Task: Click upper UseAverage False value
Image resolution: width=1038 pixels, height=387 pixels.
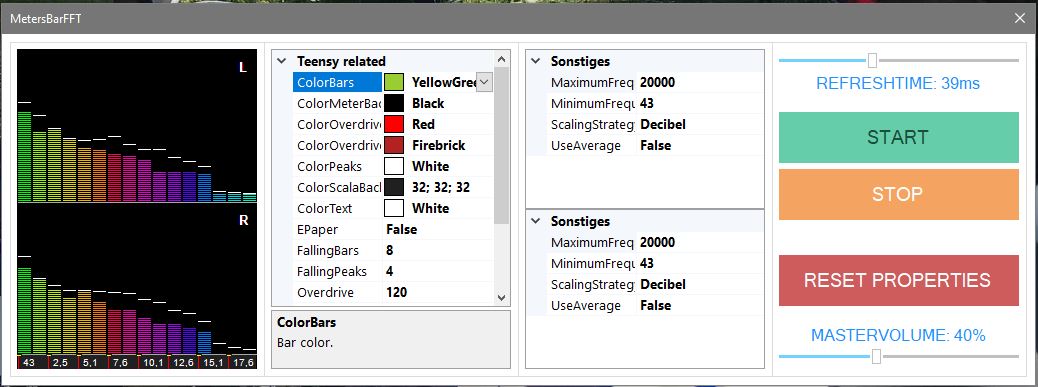Action: [x=655, y=146]
